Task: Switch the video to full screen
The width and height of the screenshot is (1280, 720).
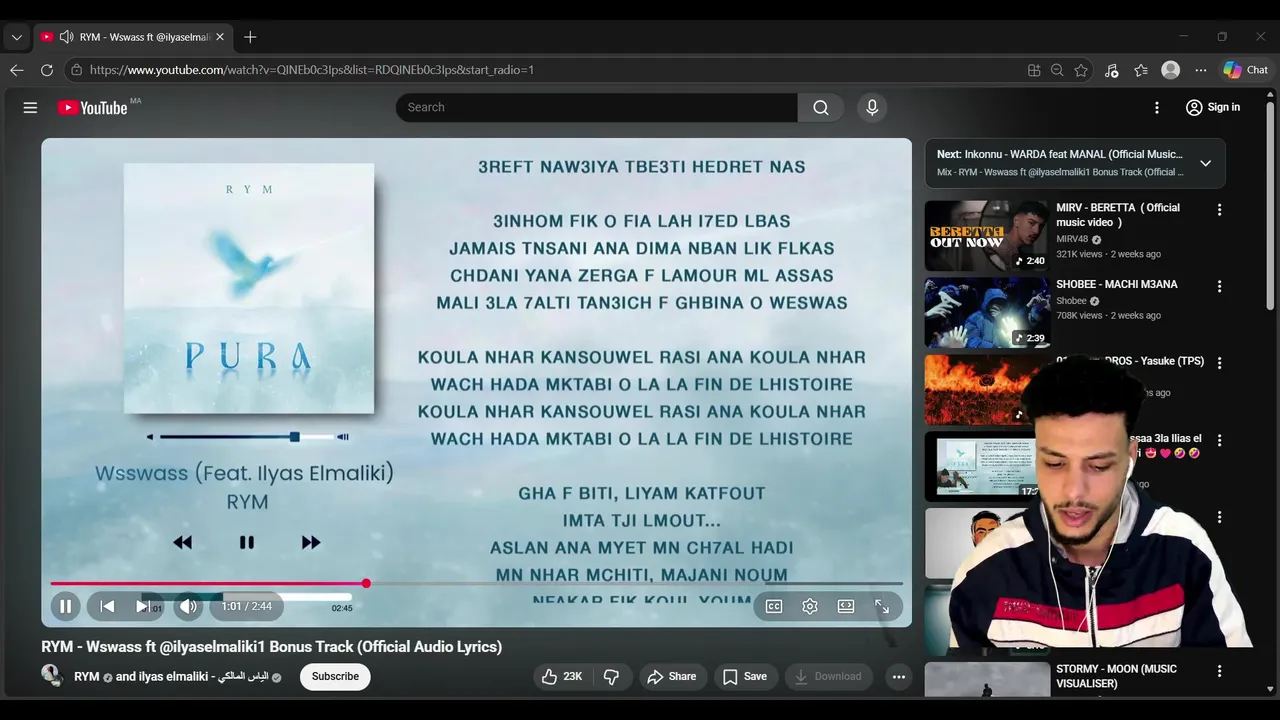Action: [882, 606]
